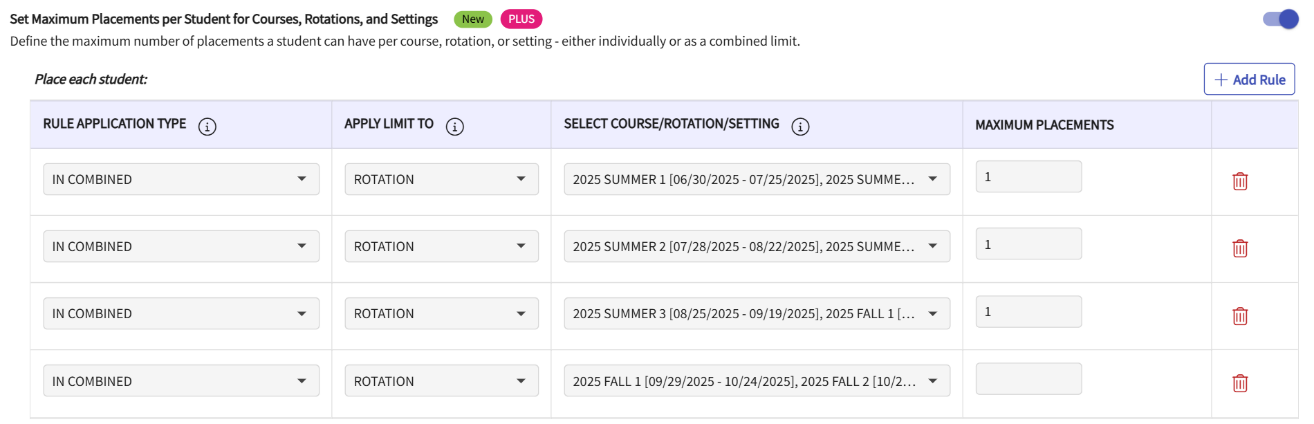1314x424 pixels.
Task: Show info for Apply Limit To column
Action: click(x=454, y=126)
